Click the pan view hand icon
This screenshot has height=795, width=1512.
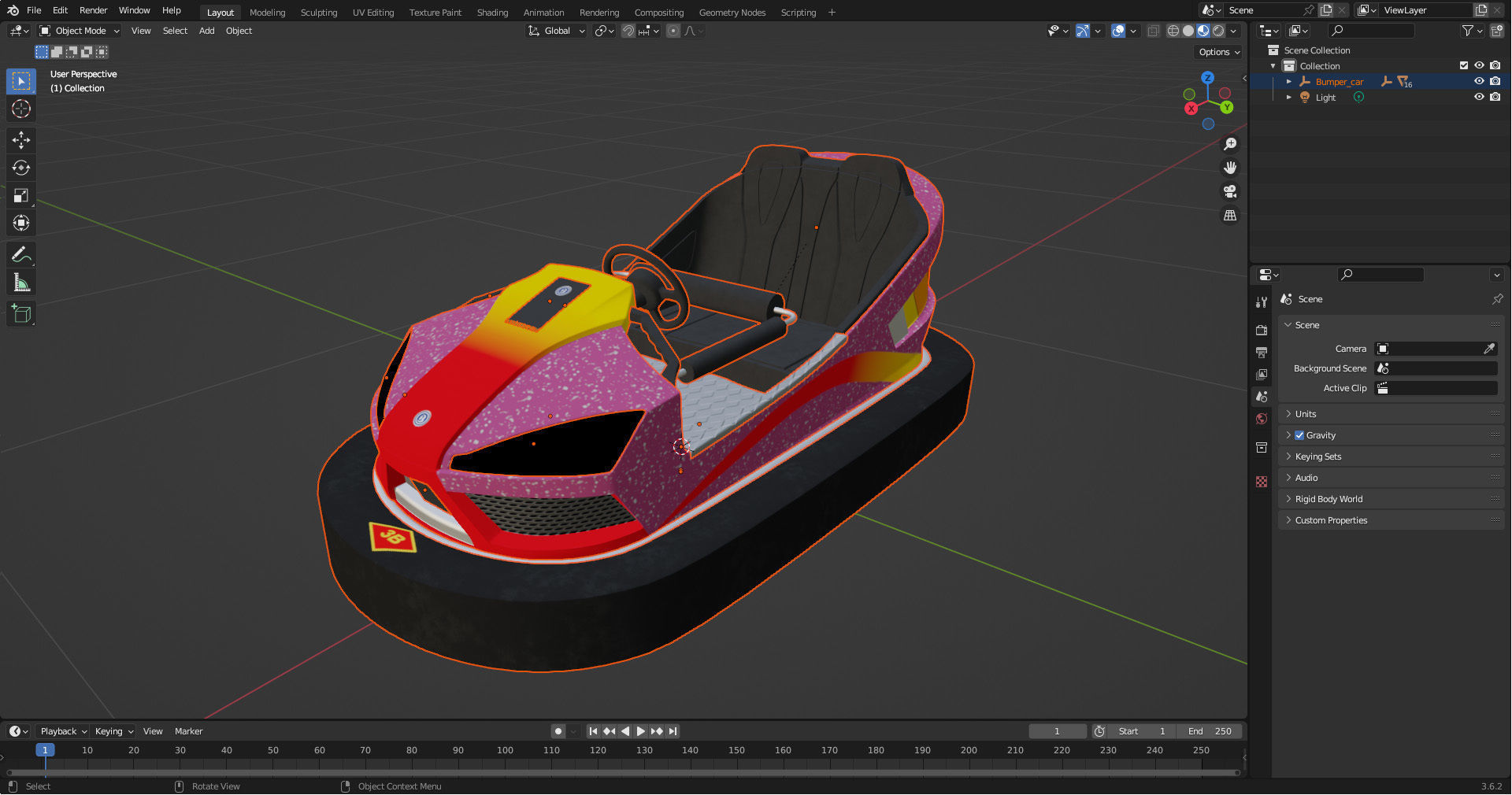click(1230, 168)
